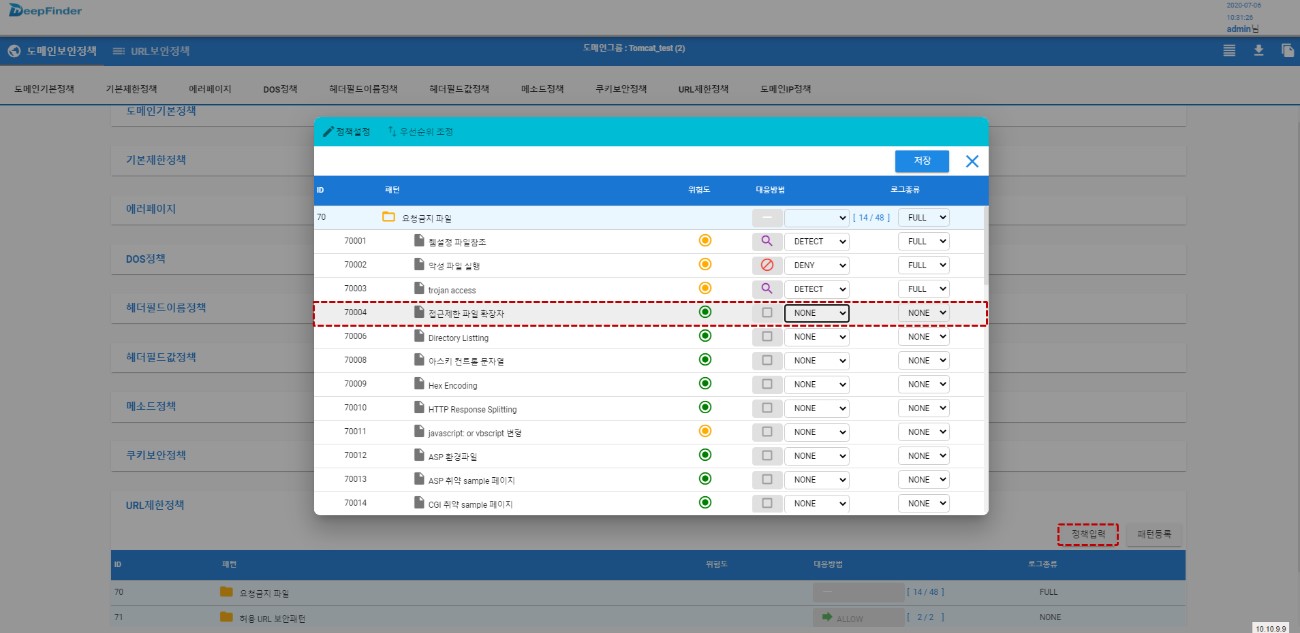Switch to the DOS정책 tab
1300x633 pixels.
(281, 89)
